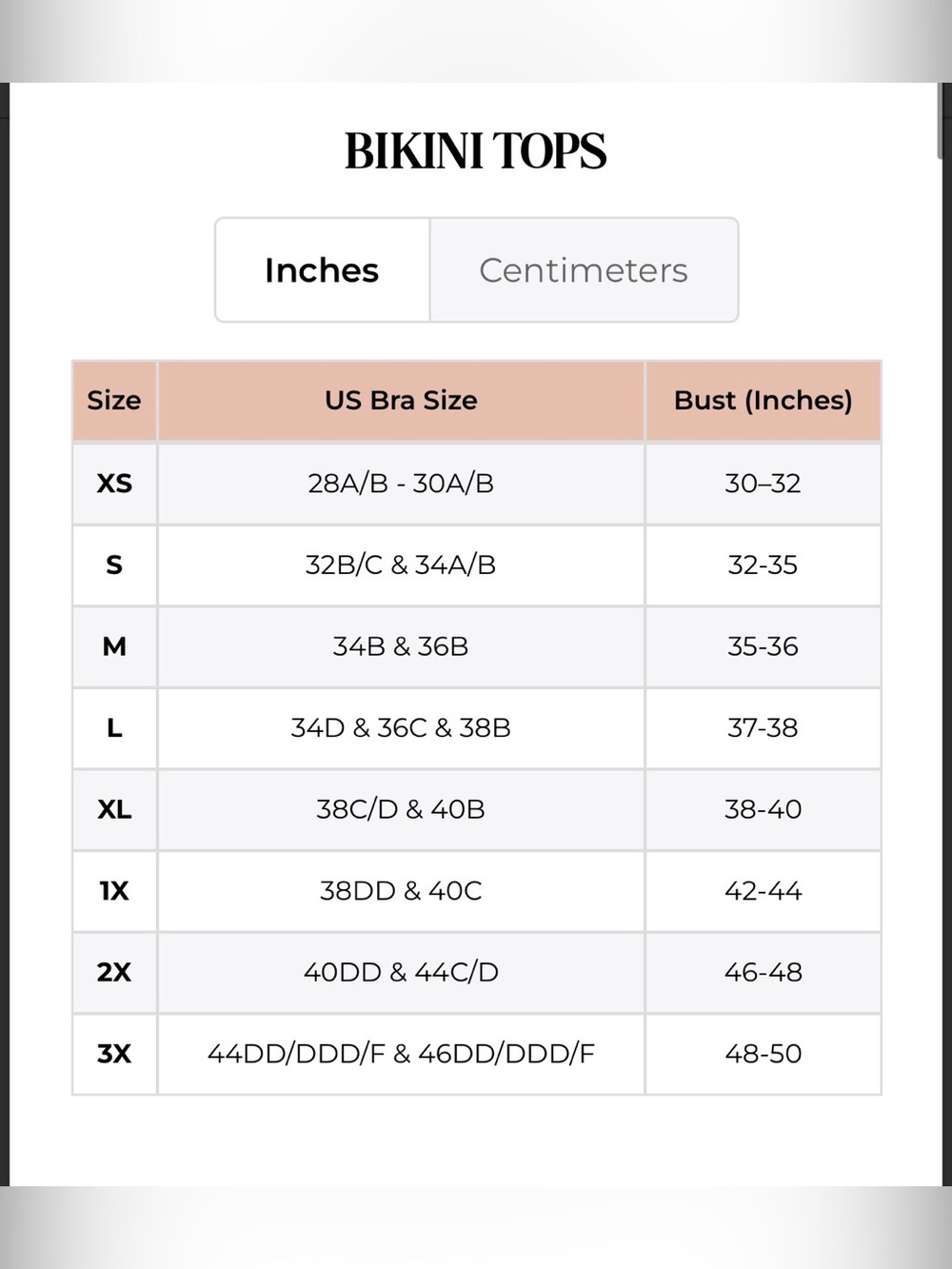
Task: Click the 34D & 36C & 38B cell
Action: tap(401, 728)
